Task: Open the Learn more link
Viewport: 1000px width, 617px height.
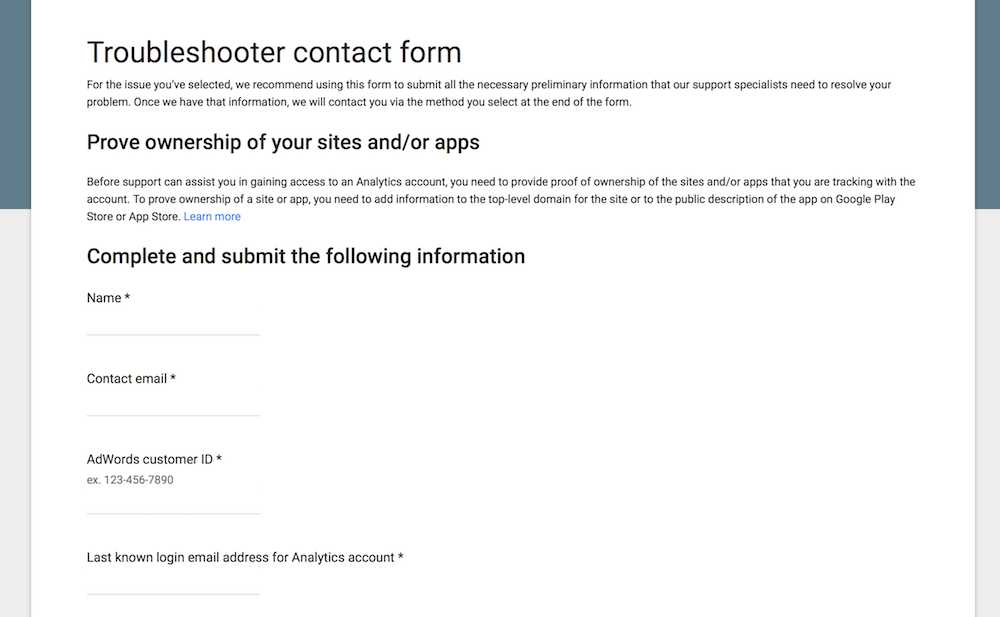Action: 212,216
